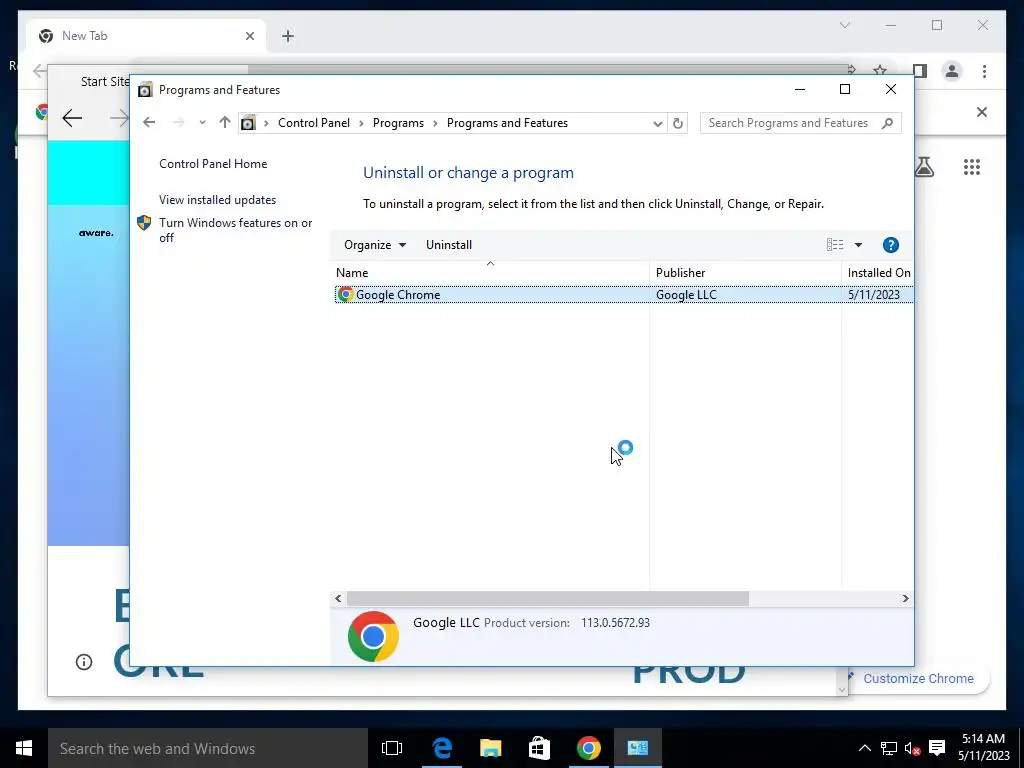This screenshot has height=768, width=1024.
Task: Click the horizontal scrollbar right arrow
Action: pyautogui.click(x=905, y=598)
